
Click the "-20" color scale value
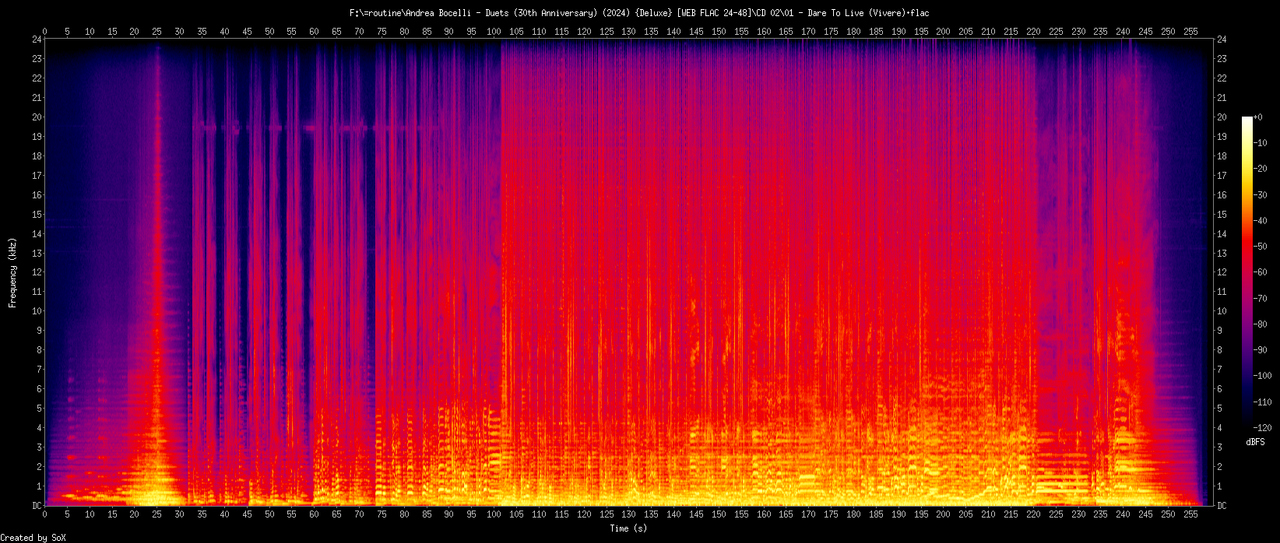coord(1262,169)
